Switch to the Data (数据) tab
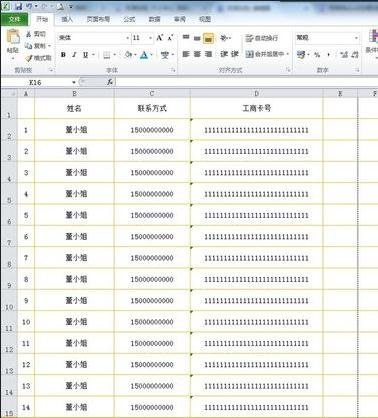 pyautogui.click(x=154, y=19)
